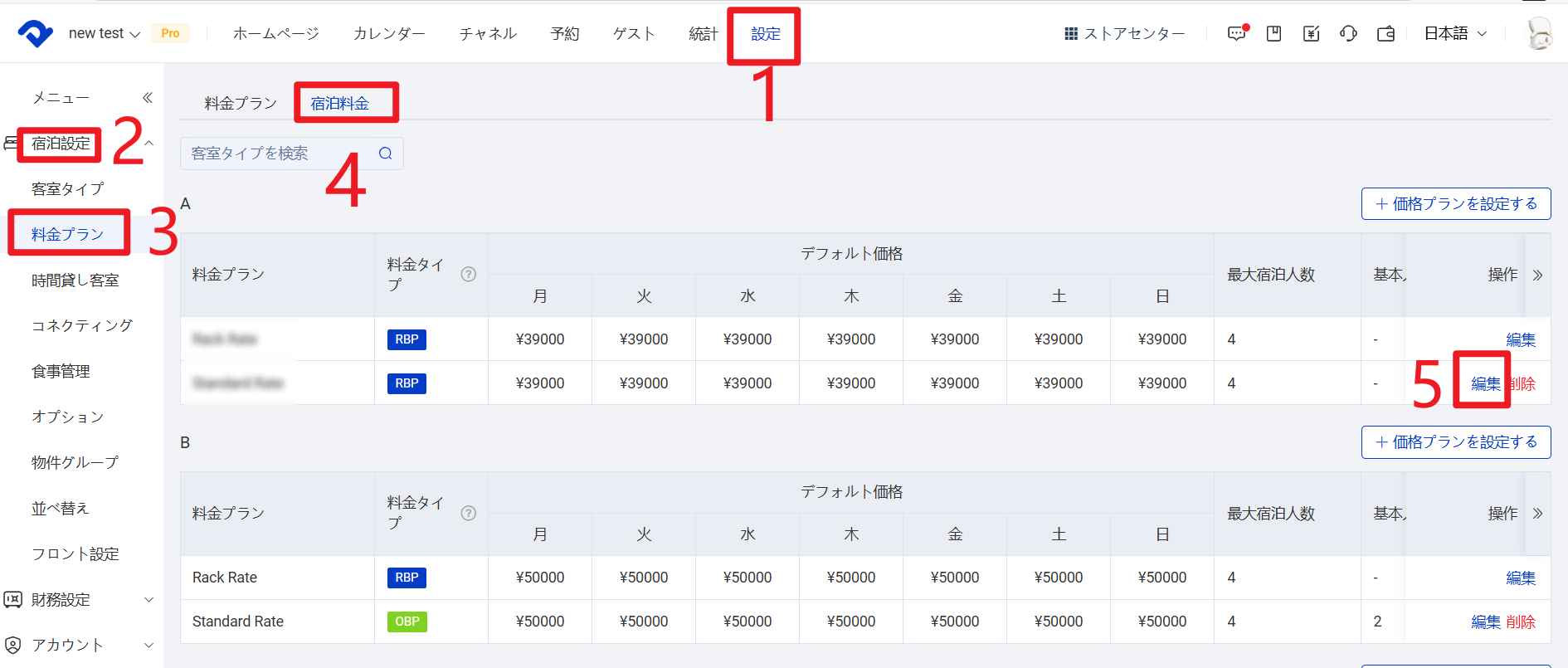Open the 日本語 language dropdown
The height and width of the screenshot is (668, 1568).
click(x=1455, y=33)
